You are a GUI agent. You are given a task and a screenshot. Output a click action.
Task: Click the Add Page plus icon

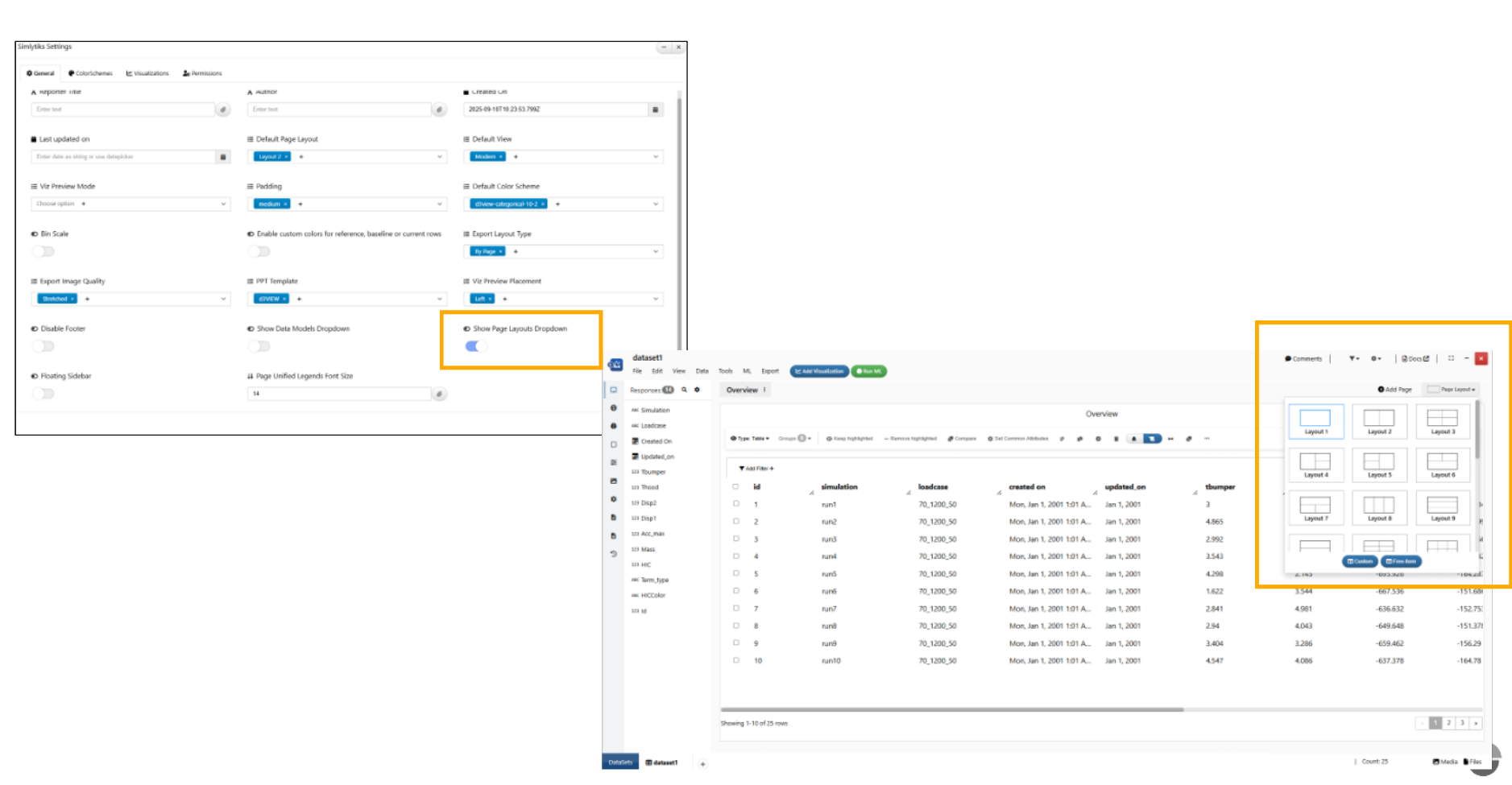1381,390
